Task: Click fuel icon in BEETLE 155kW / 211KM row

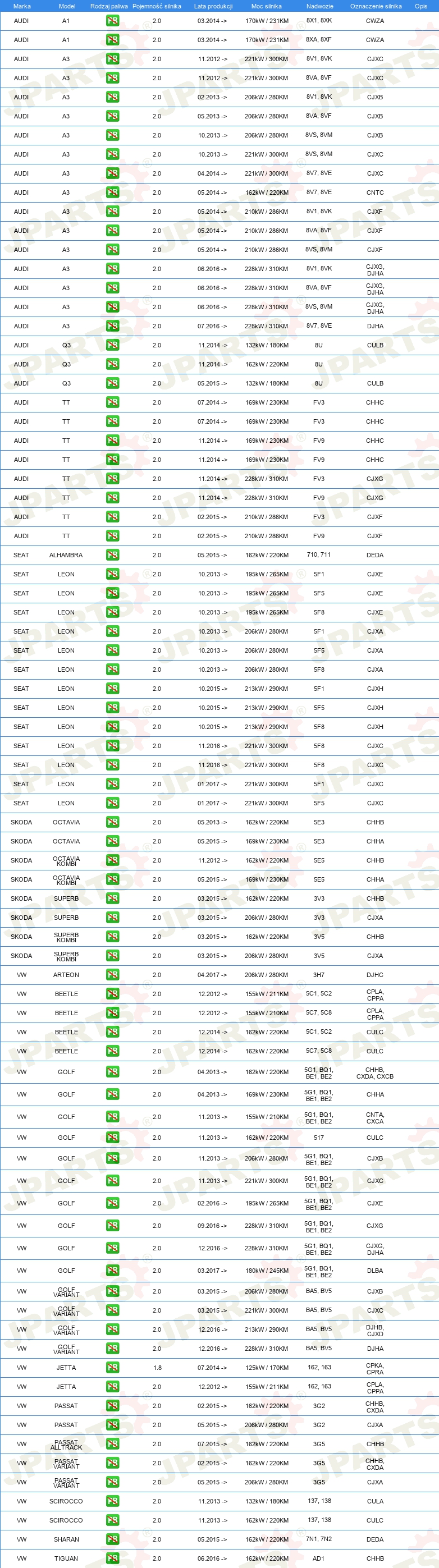Action: [113, 994]
